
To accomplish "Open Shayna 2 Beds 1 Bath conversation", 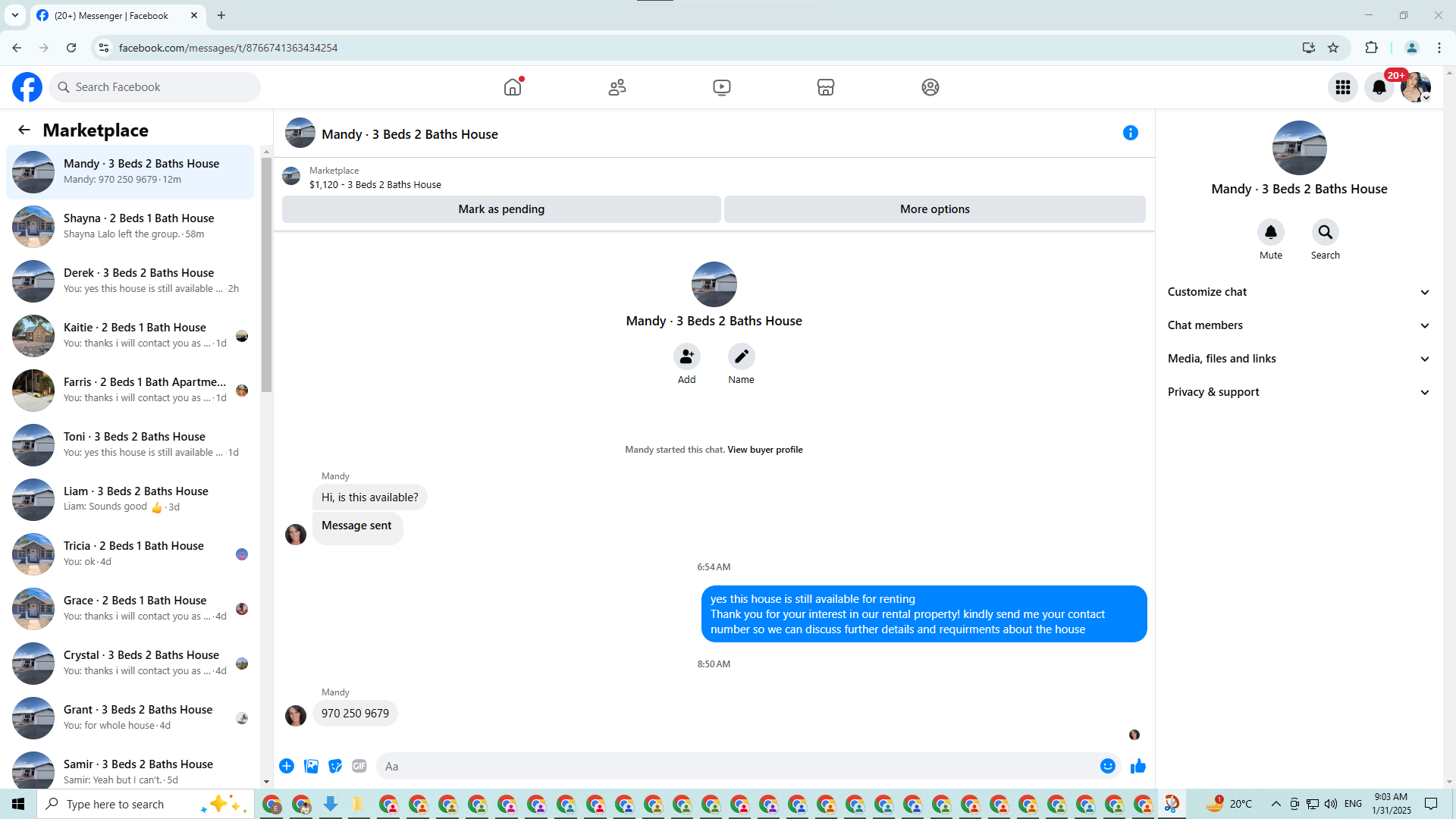I will coord(130,227).
